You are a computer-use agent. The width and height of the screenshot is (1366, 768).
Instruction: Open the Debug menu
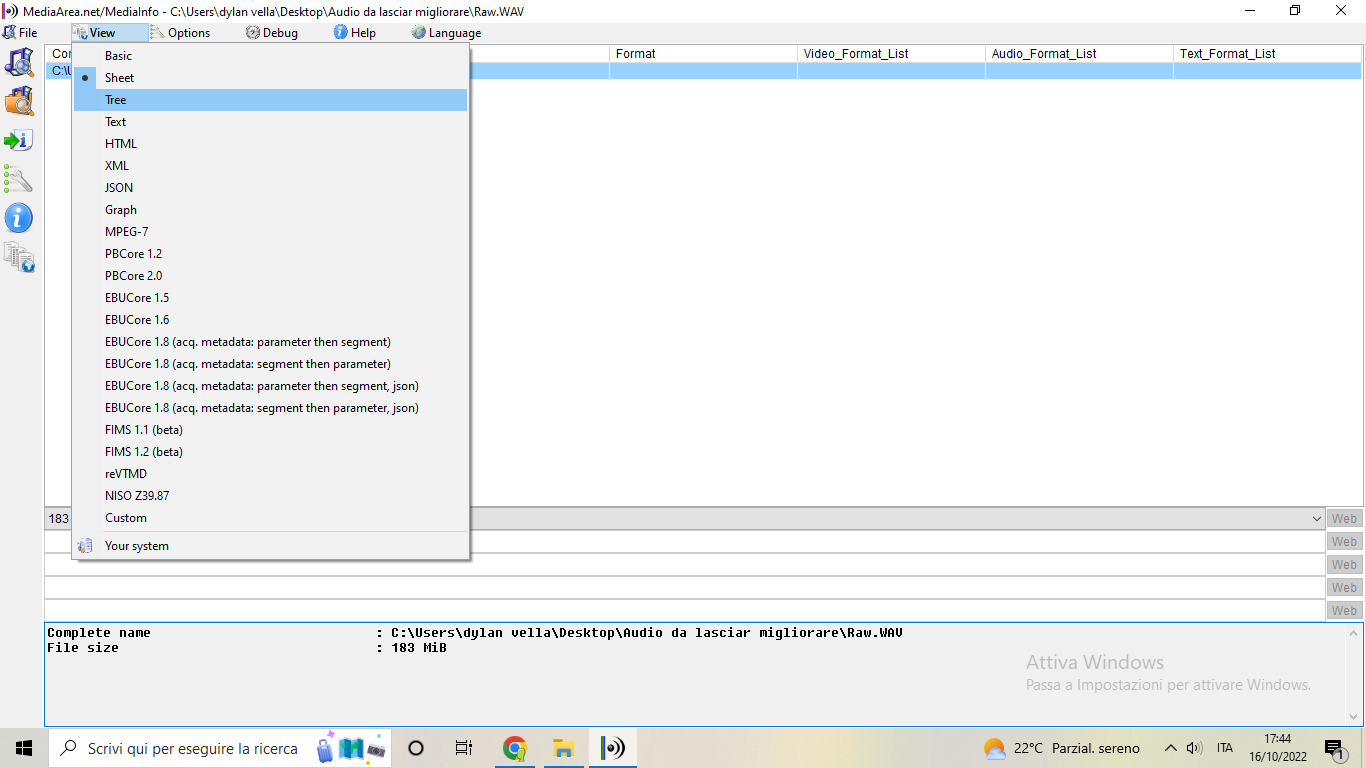(x=272, y=33)
